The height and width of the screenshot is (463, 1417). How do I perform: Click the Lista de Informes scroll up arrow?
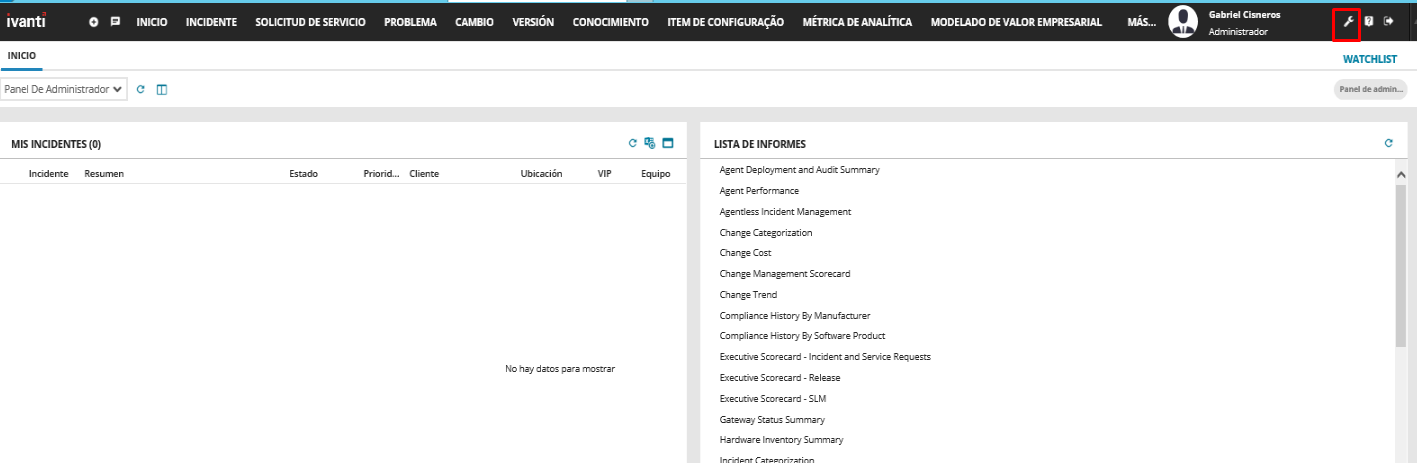(1400, 175)
